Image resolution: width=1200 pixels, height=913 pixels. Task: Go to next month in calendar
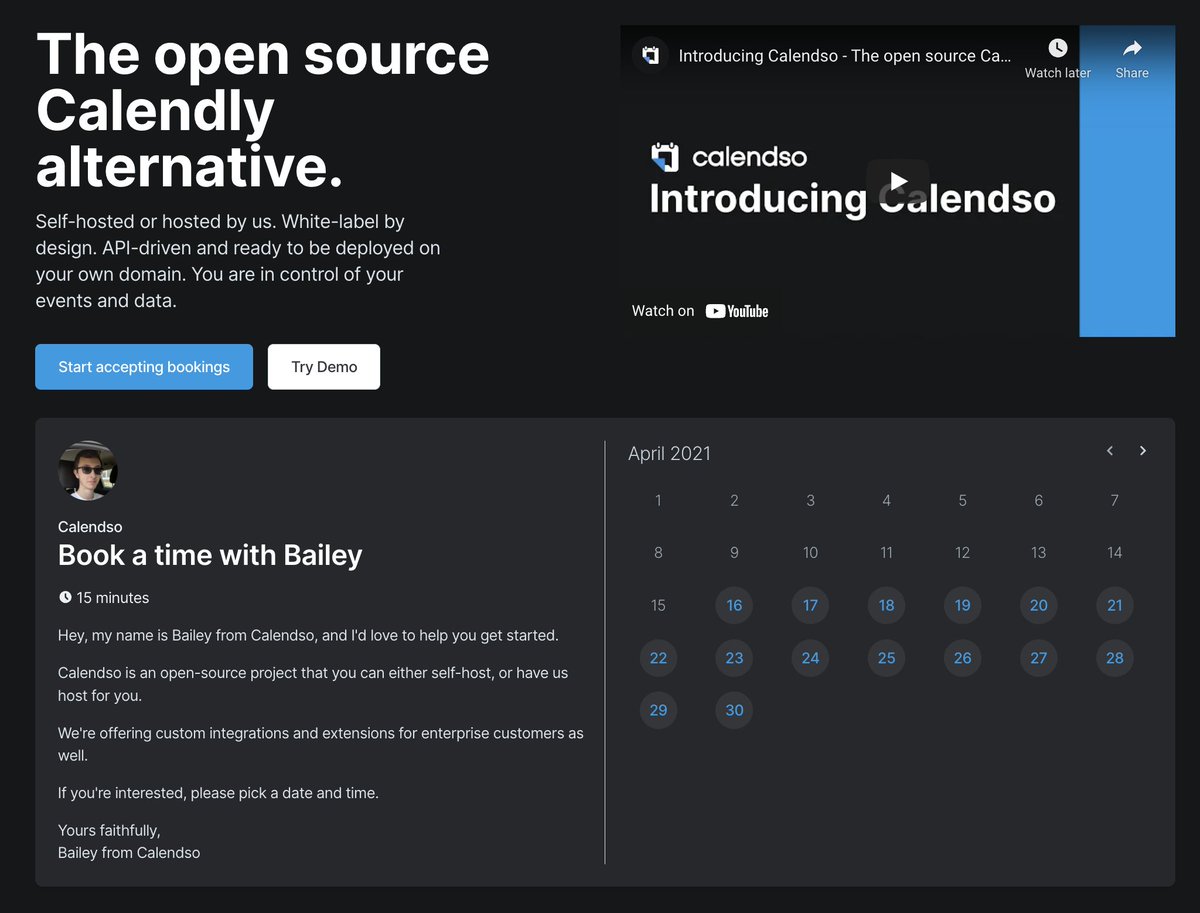[1143, 451]
